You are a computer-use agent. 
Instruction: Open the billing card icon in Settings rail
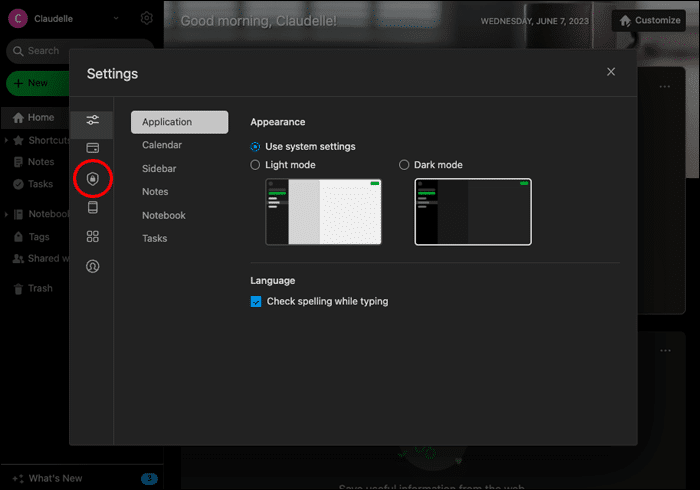click(x=92, y=148)
